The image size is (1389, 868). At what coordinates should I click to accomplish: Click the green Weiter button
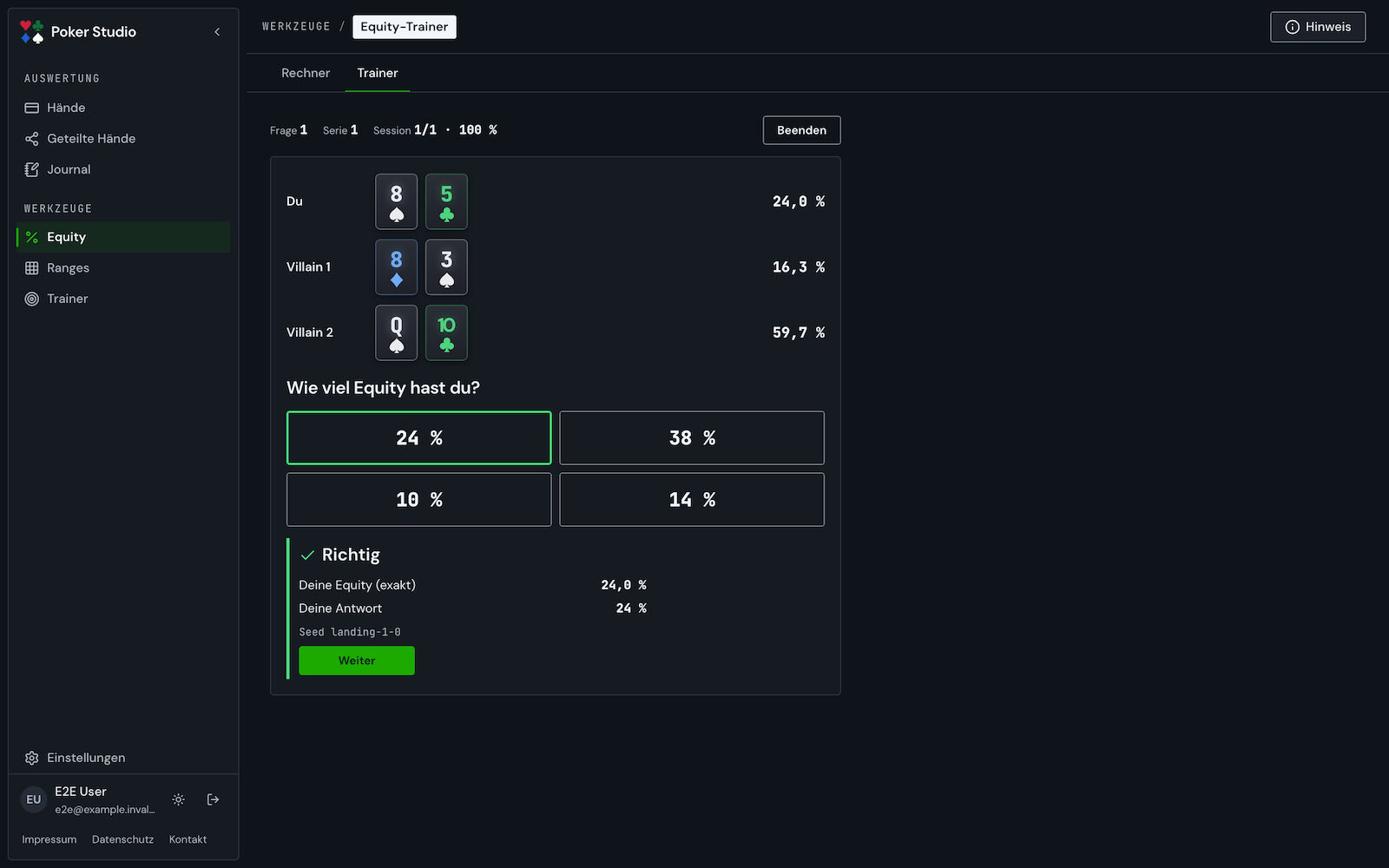[357, 661]
